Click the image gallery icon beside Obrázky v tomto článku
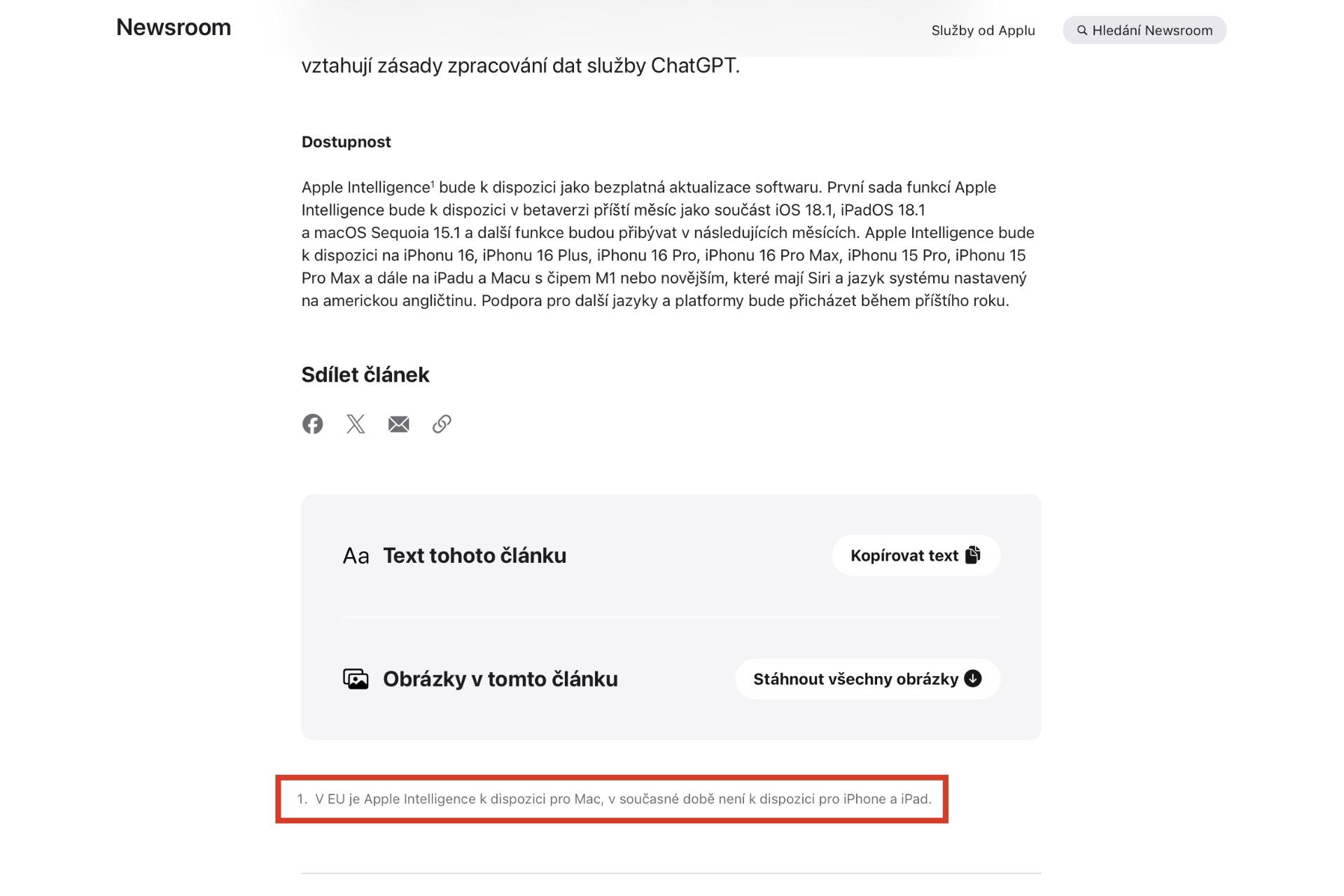This screenshot has height=896, width=1344. coord(356,679)
